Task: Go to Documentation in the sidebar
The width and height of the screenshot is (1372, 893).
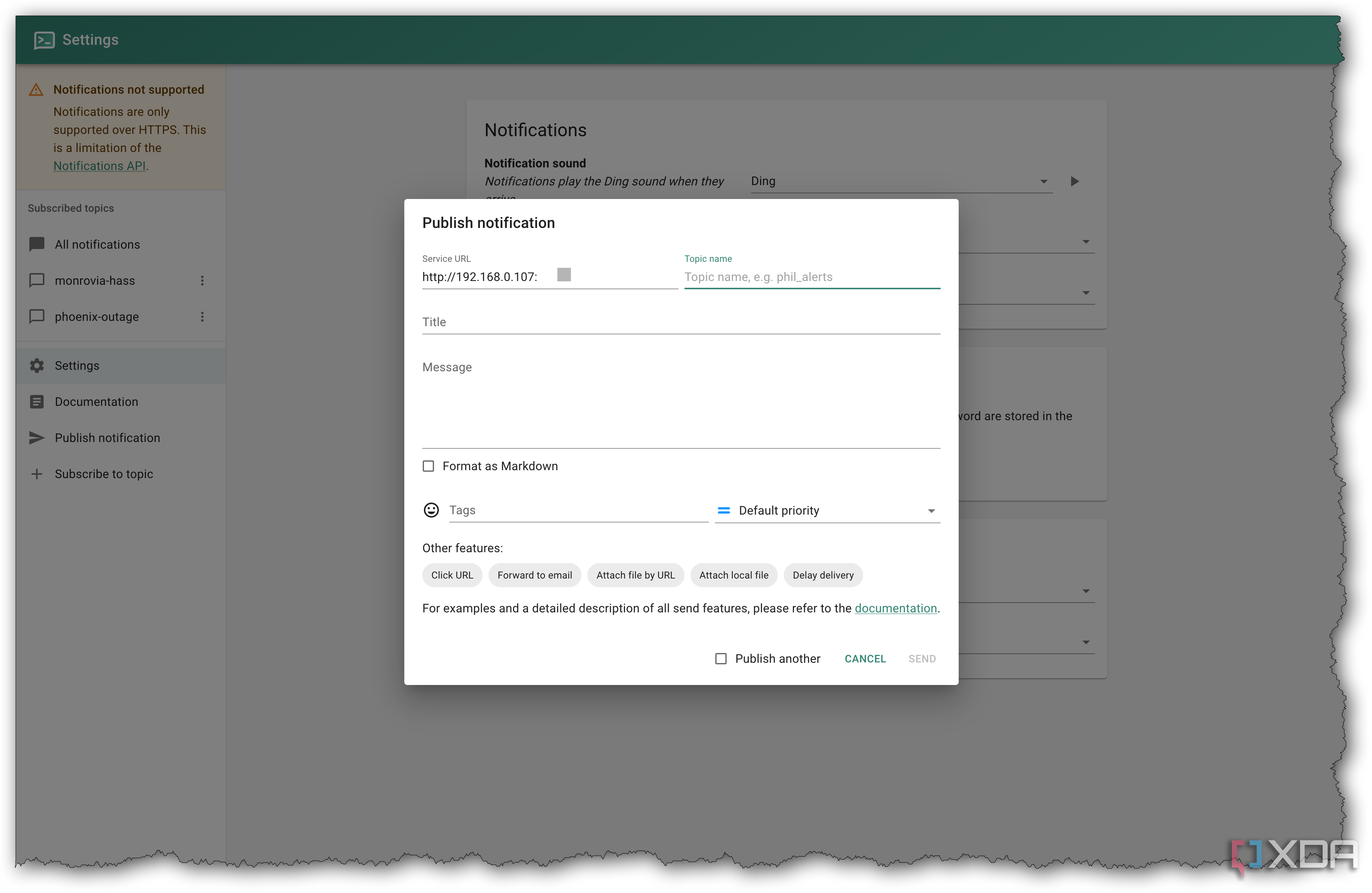Action: [121, 402]
